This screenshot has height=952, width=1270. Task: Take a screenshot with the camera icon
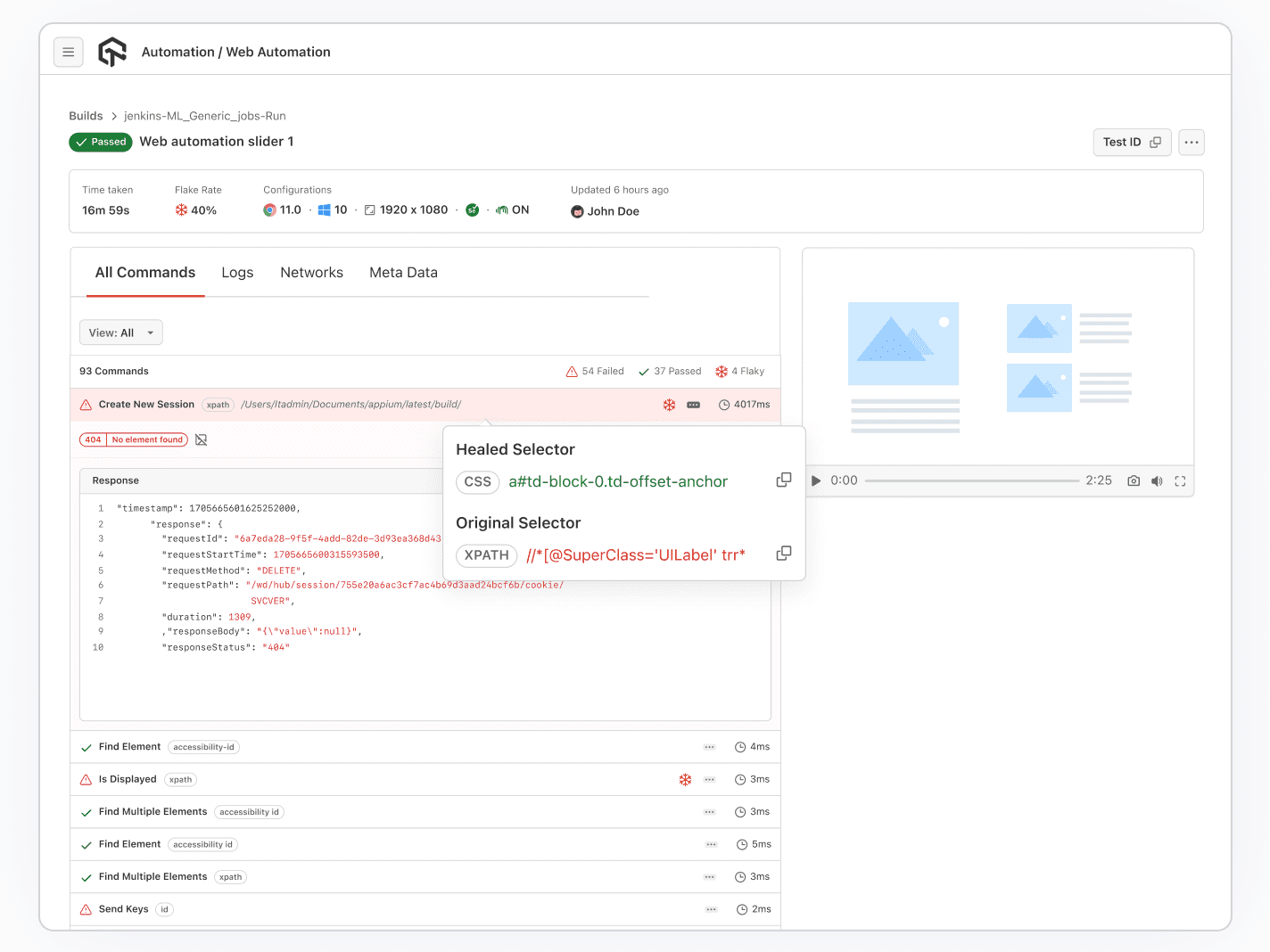pos(1134,480)
